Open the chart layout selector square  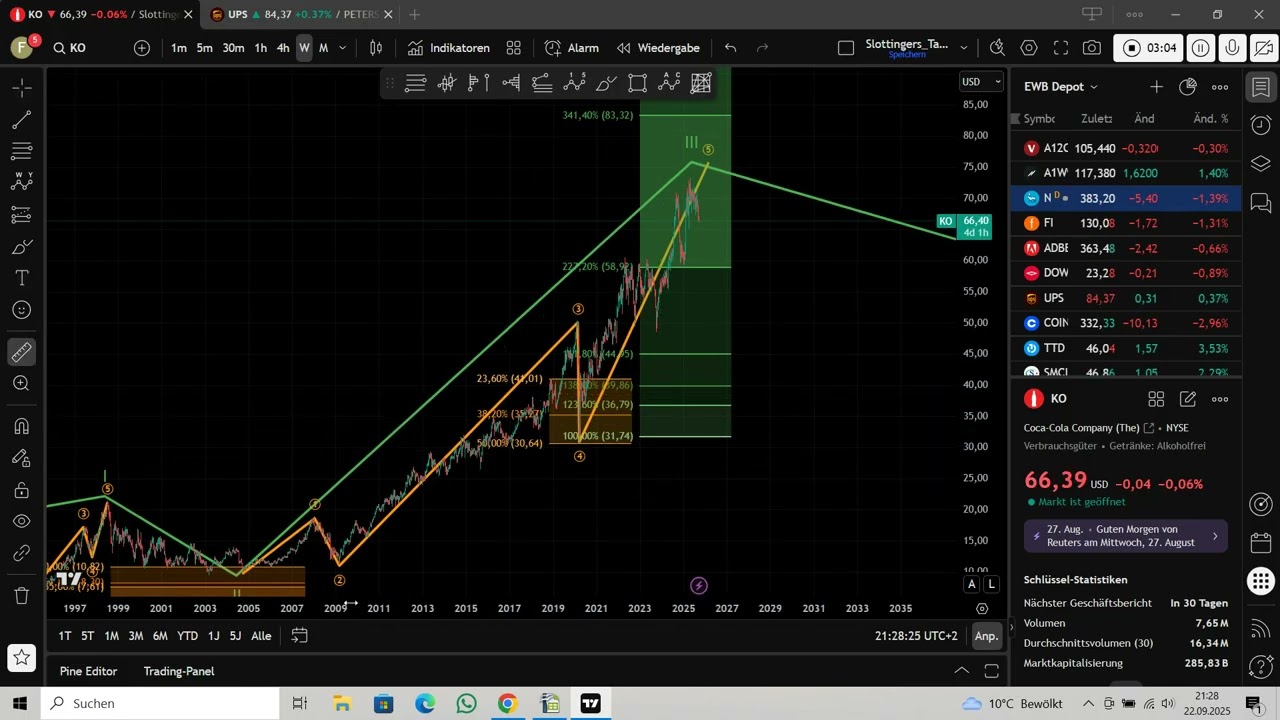tap(846, 48)
